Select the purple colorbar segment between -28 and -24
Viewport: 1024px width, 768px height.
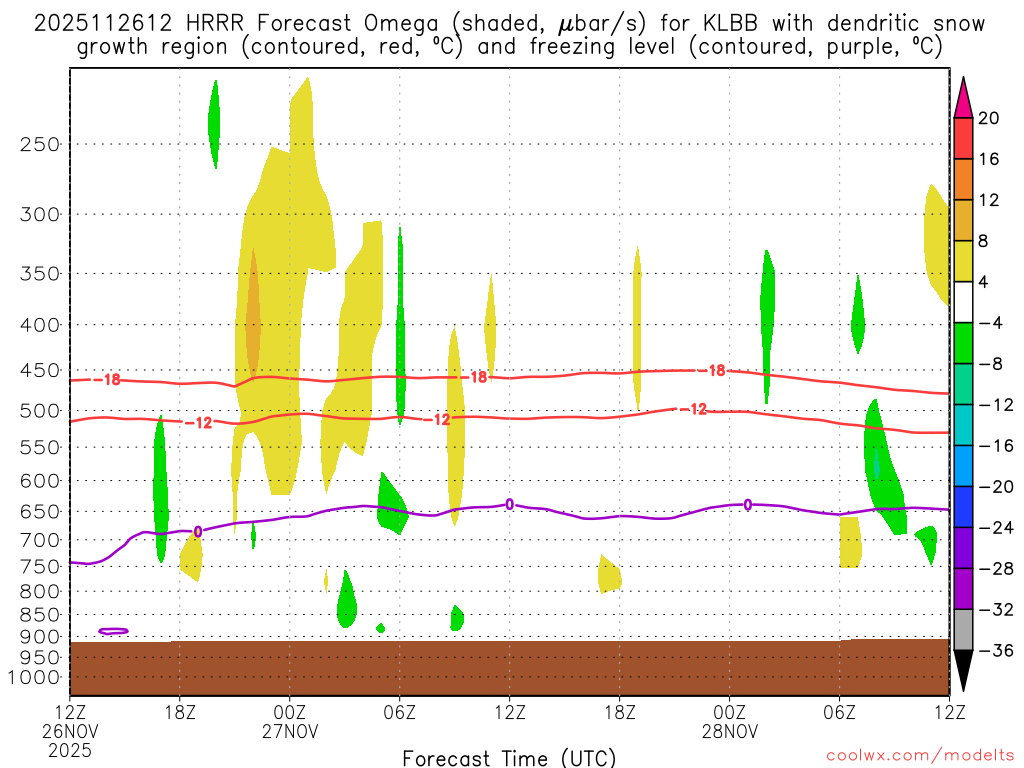pos(963,548)
